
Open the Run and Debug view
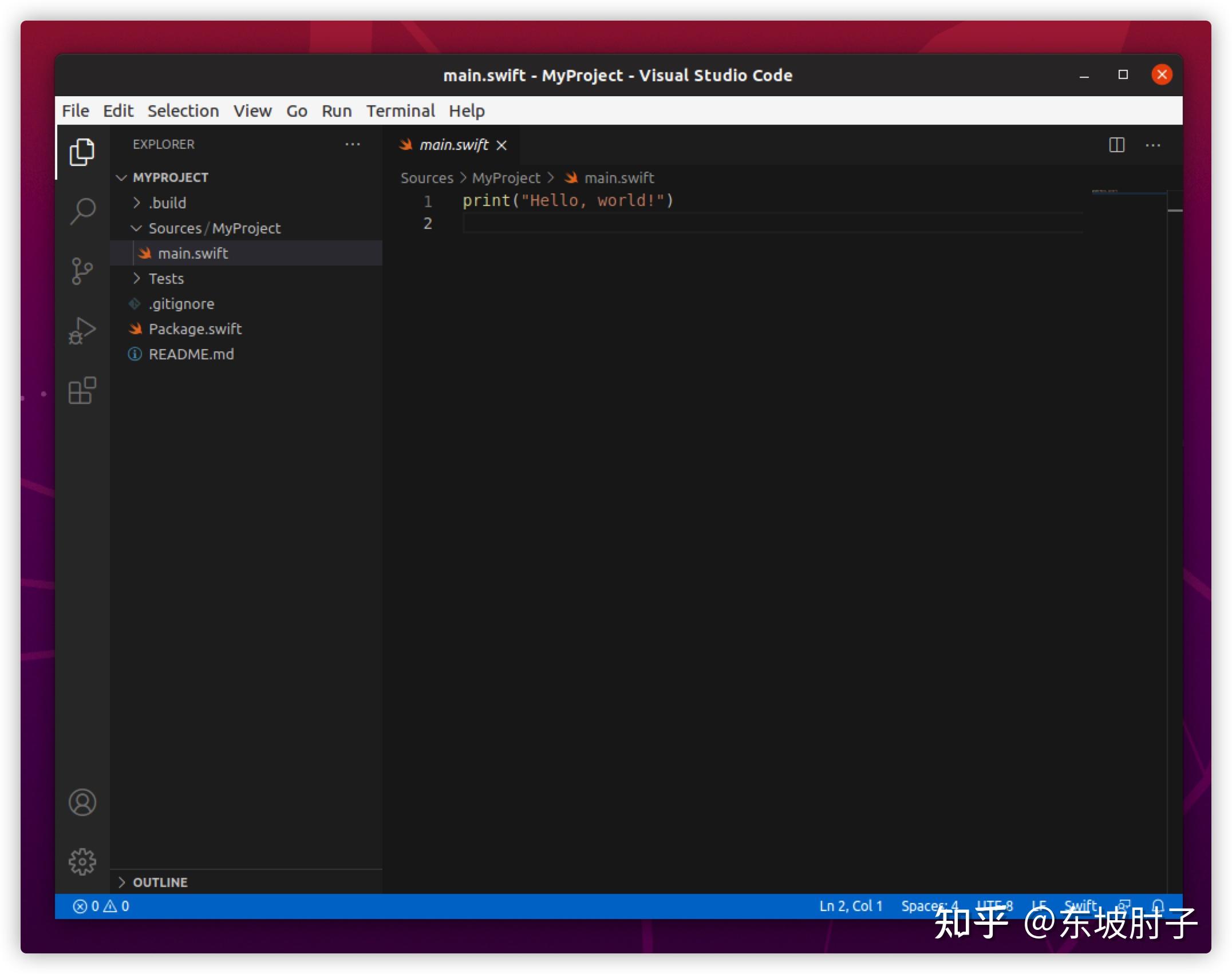pos(82,331)
